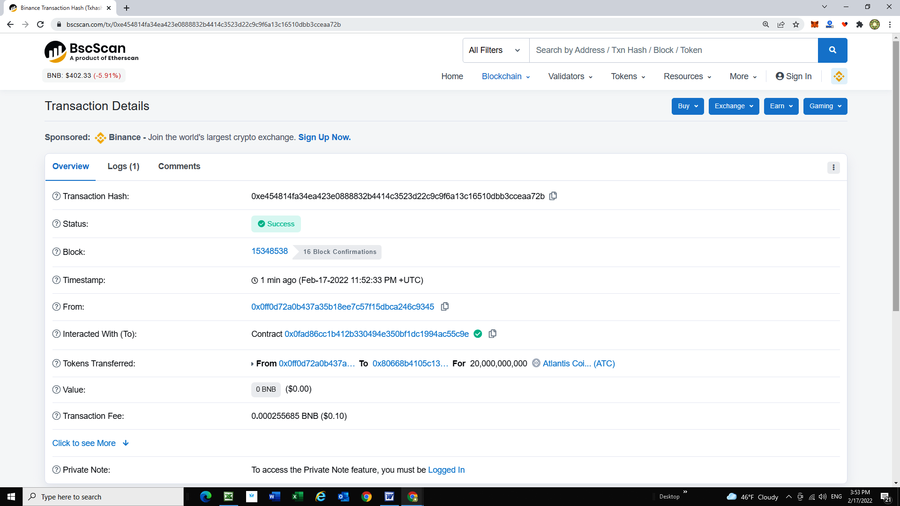Click the BNB chain logo icon
900x506 pixels.
pos(839,76)
